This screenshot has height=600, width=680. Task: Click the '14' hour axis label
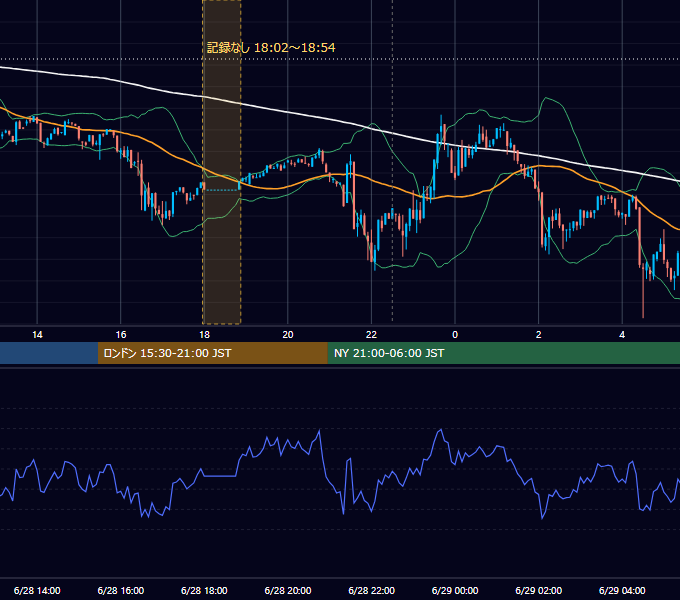click(37, 335)
